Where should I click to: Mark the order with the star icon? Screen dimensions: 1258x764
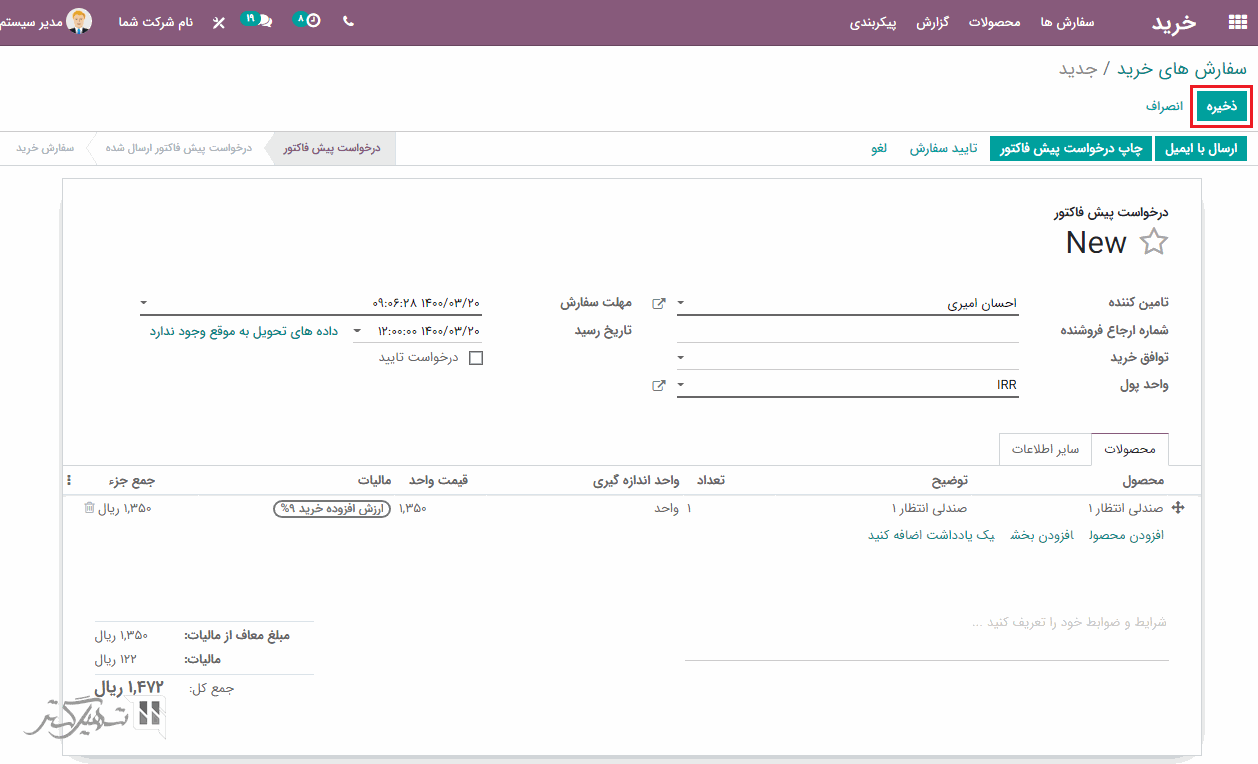click(x=1154, y=242)
